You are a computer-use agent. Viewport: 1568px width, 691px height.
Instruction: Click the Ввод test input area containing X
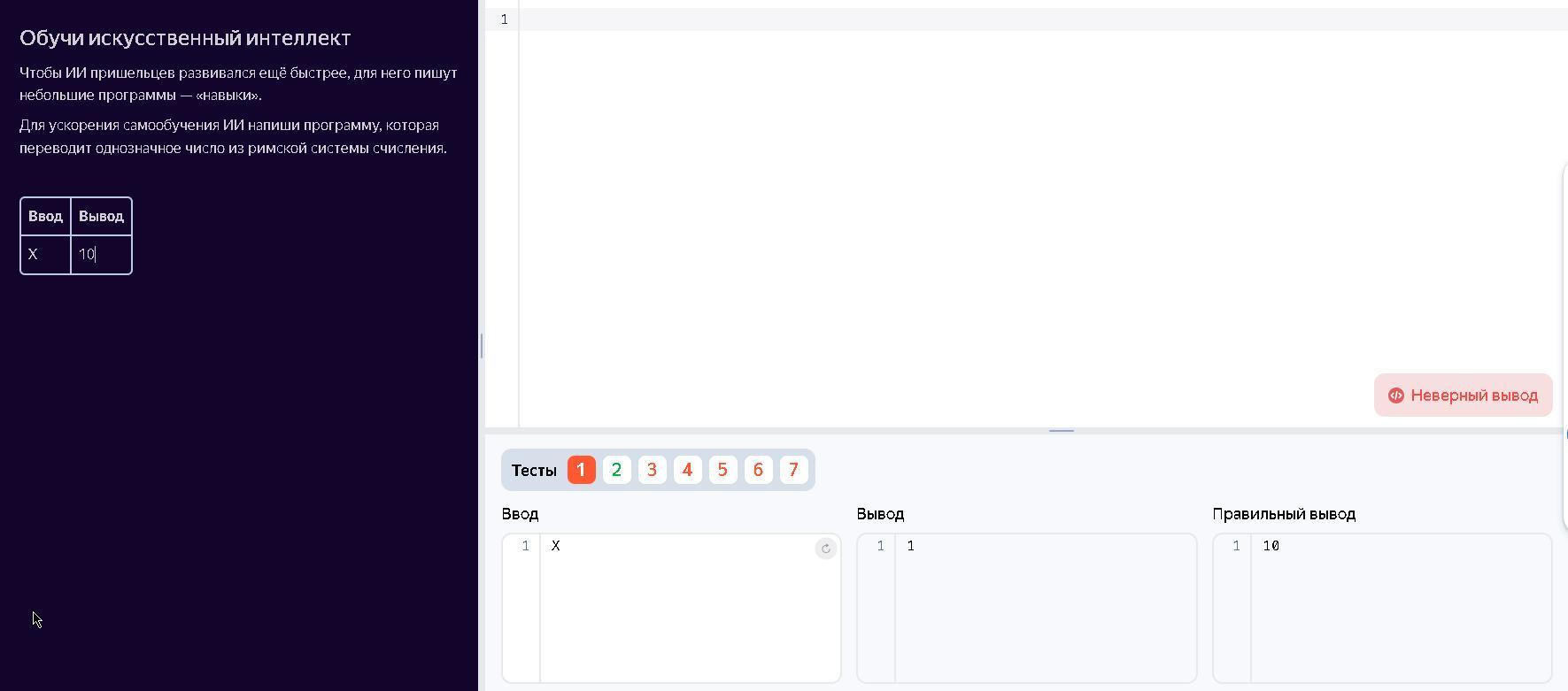pos(673,602)
